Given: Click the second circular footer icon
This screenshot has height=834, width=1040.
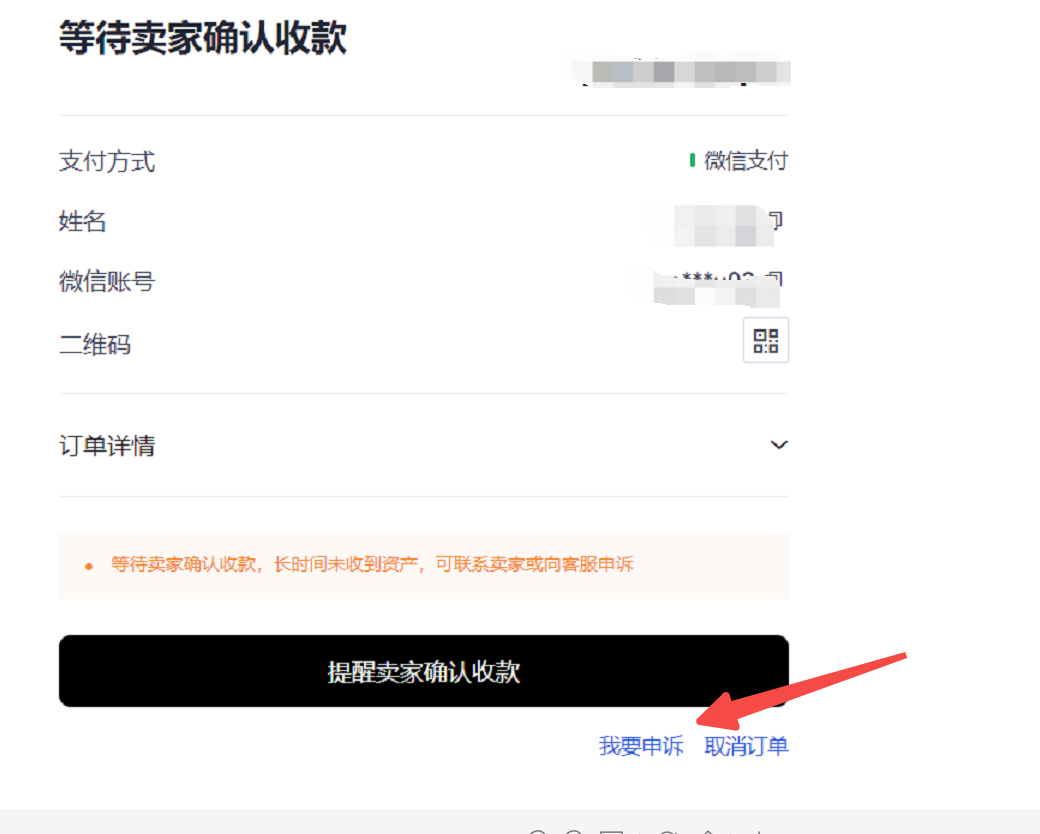Looking at the screenshot, I should click(x=574, y=831).
